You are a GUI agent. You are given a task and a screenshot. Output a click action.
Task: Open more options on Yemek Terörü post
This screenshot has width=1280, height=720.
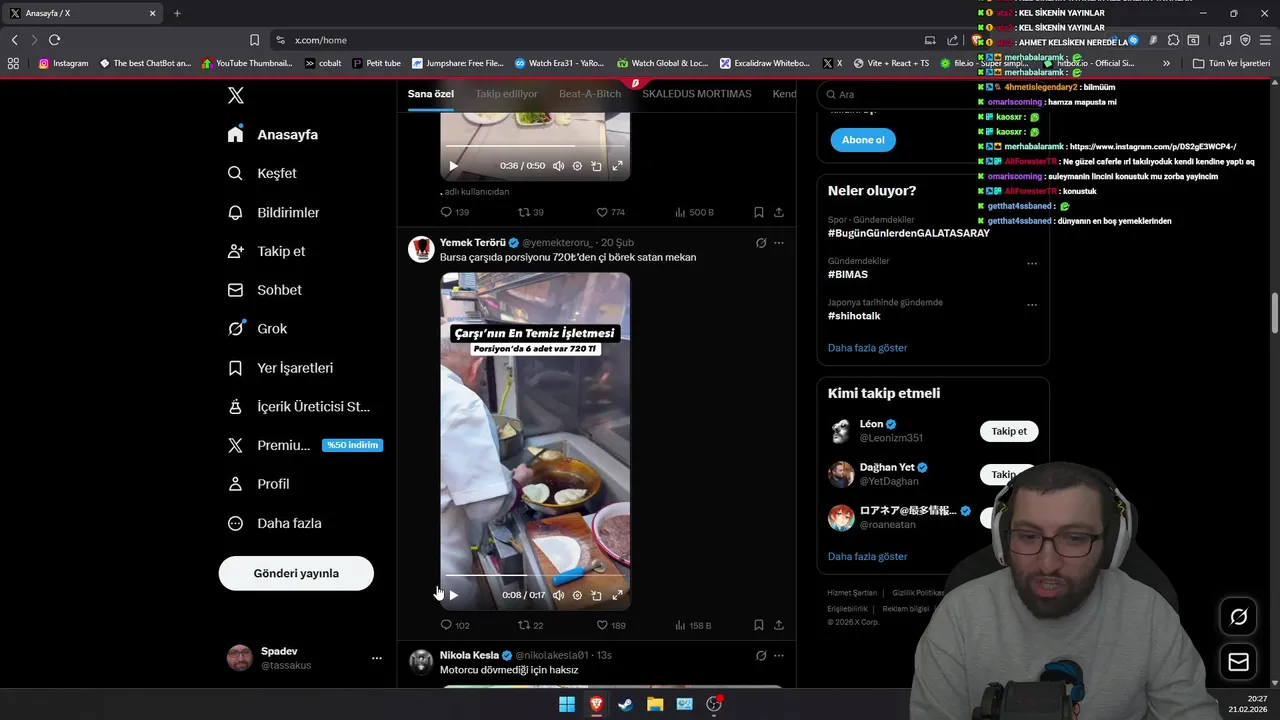(x=779, y=243)
